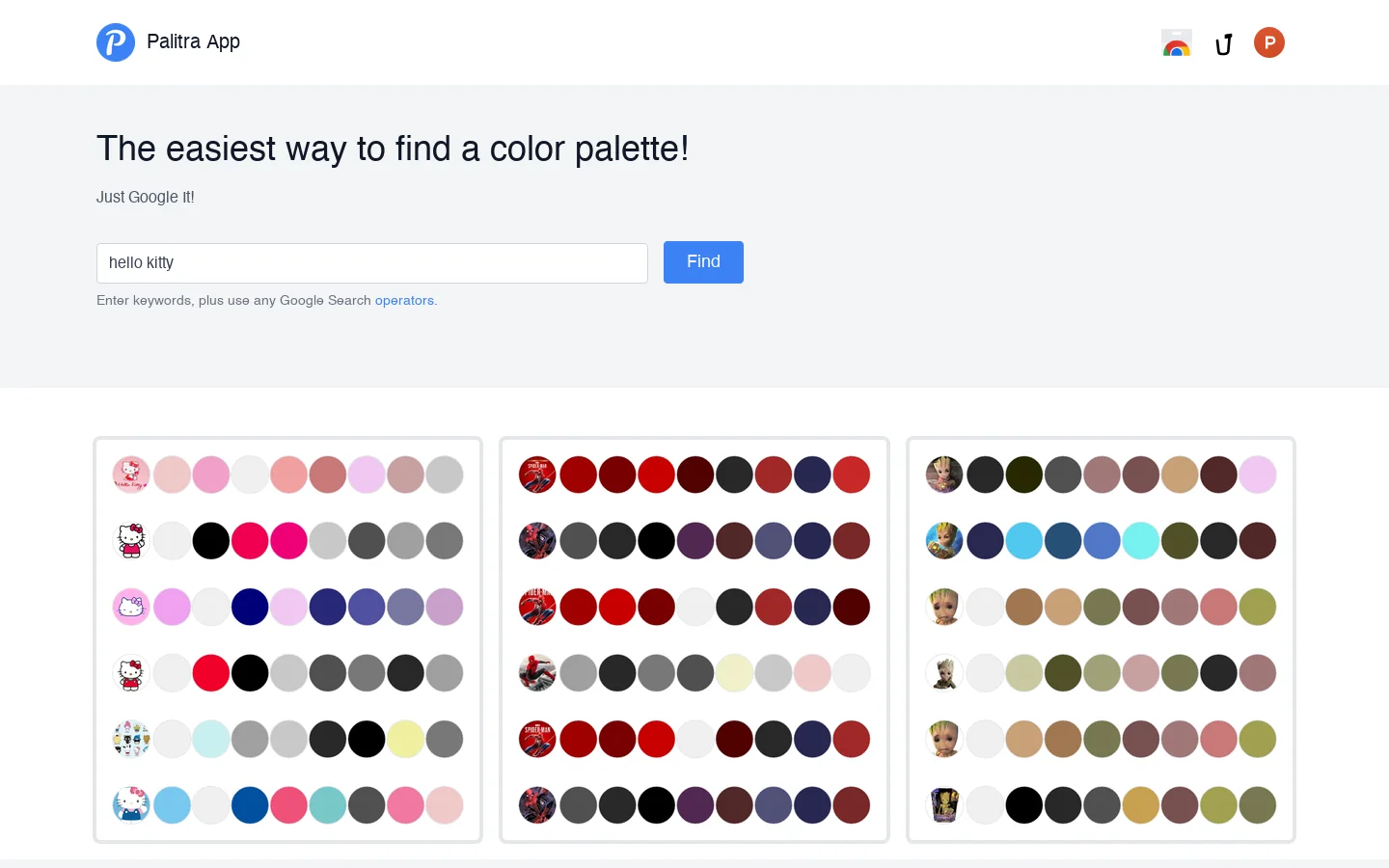The image size is (1389, 868).
Task: Open the orange P circle icon
Action: pyautogui.click(x=1269, y=42)
